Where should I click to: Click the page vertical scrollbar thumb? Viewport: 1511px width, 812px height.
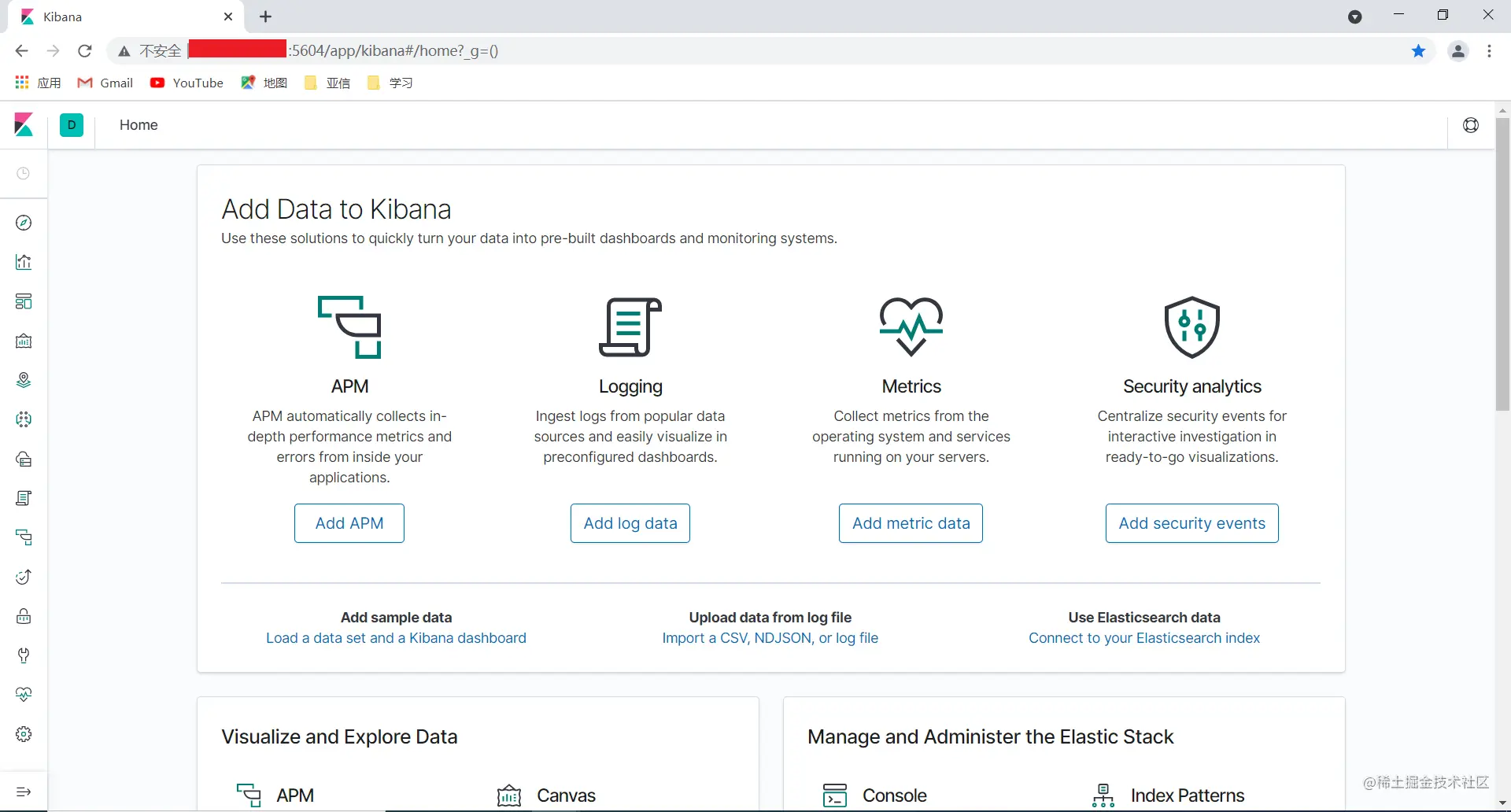tap(1502, 264)
